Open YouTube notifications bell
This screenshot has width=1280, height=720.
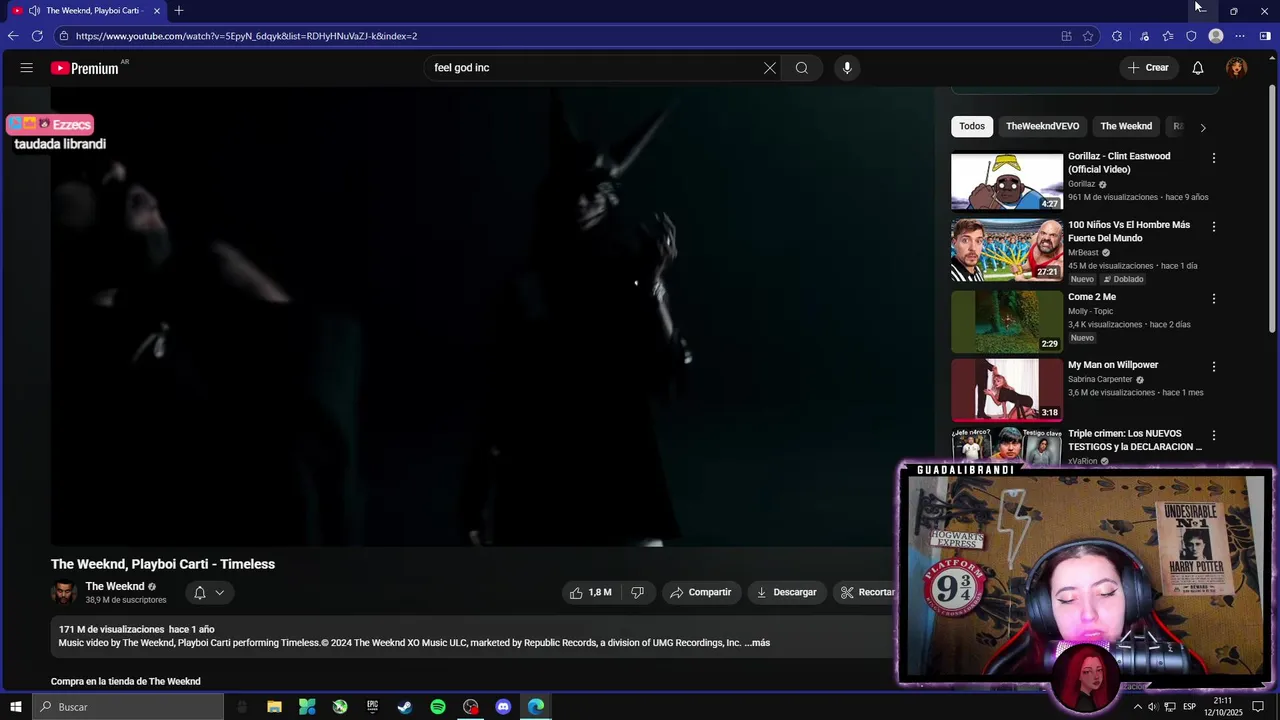1198,68
